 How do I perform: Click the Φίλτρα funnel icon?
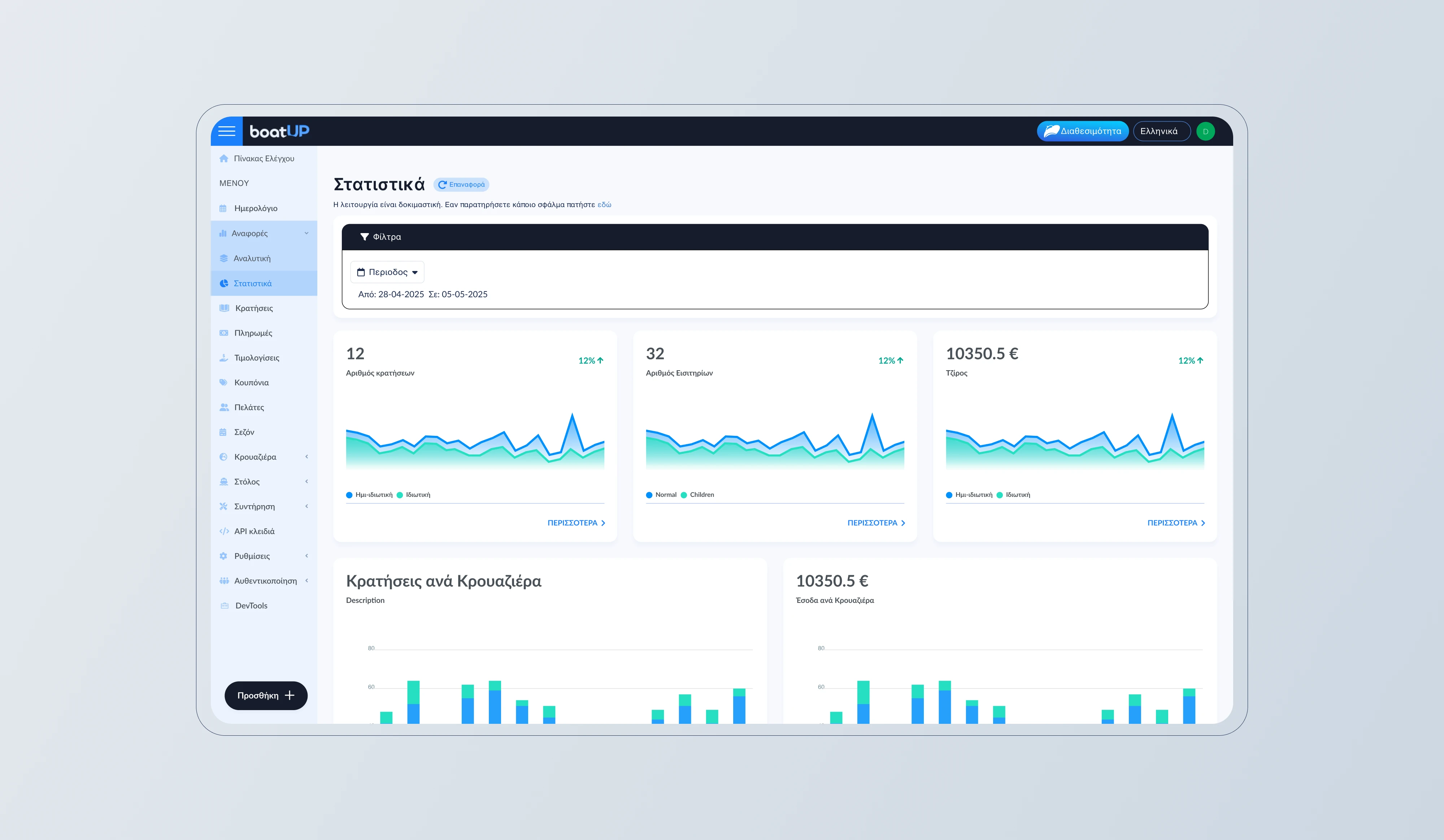[364, 237]
